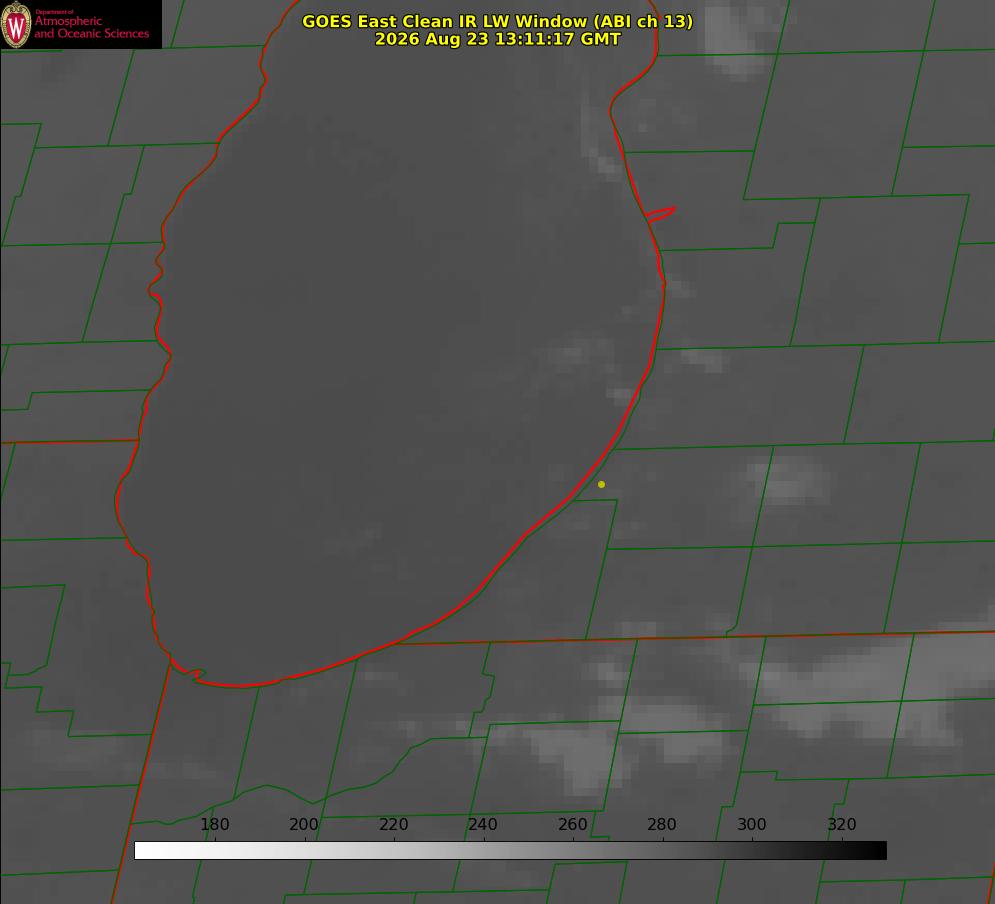
Task: Click the mid-gray middle of the colorbar
Action: (x=510, y=850)
